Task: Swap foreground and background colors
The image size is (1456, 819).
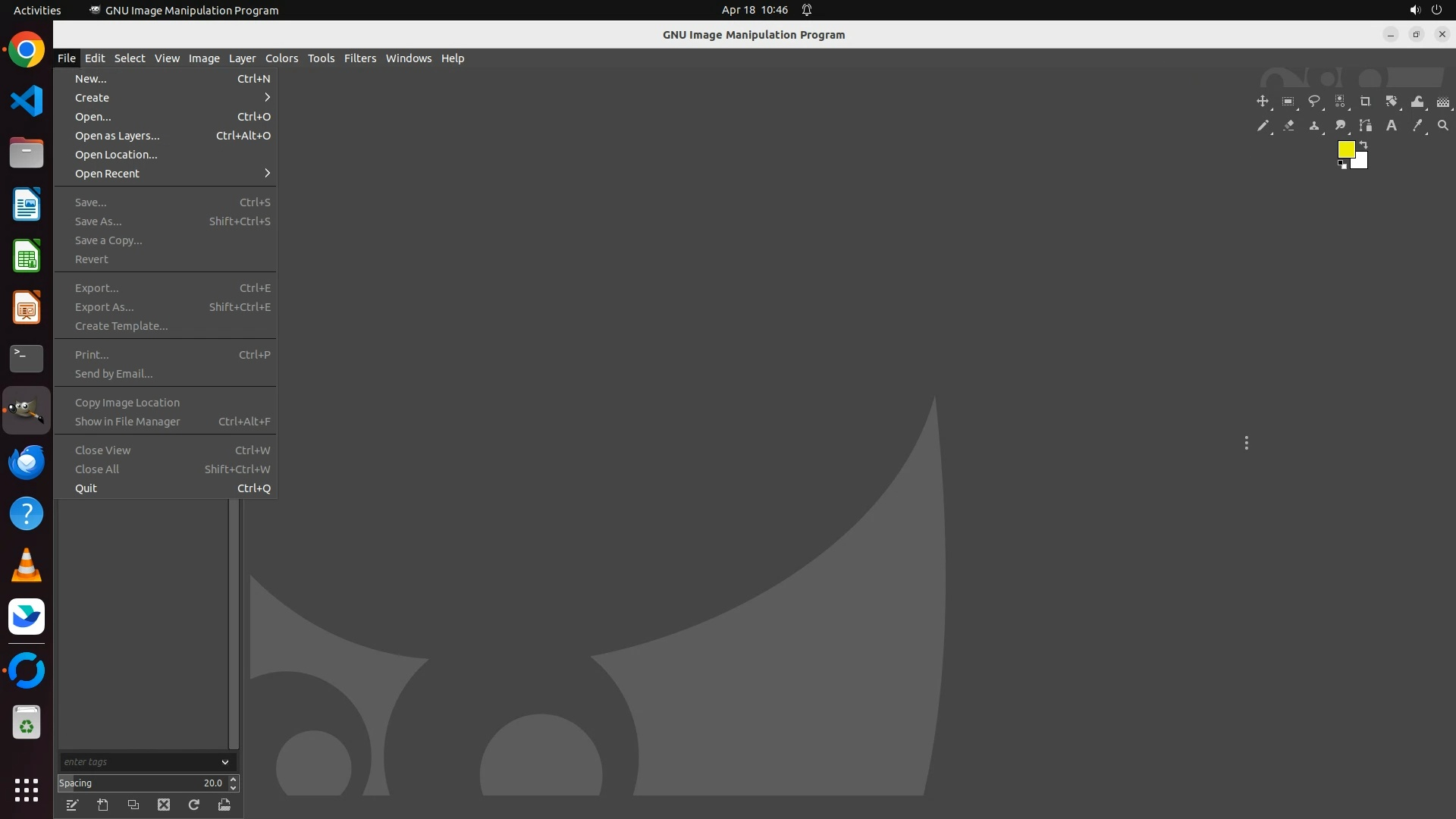Action: 1363,144
